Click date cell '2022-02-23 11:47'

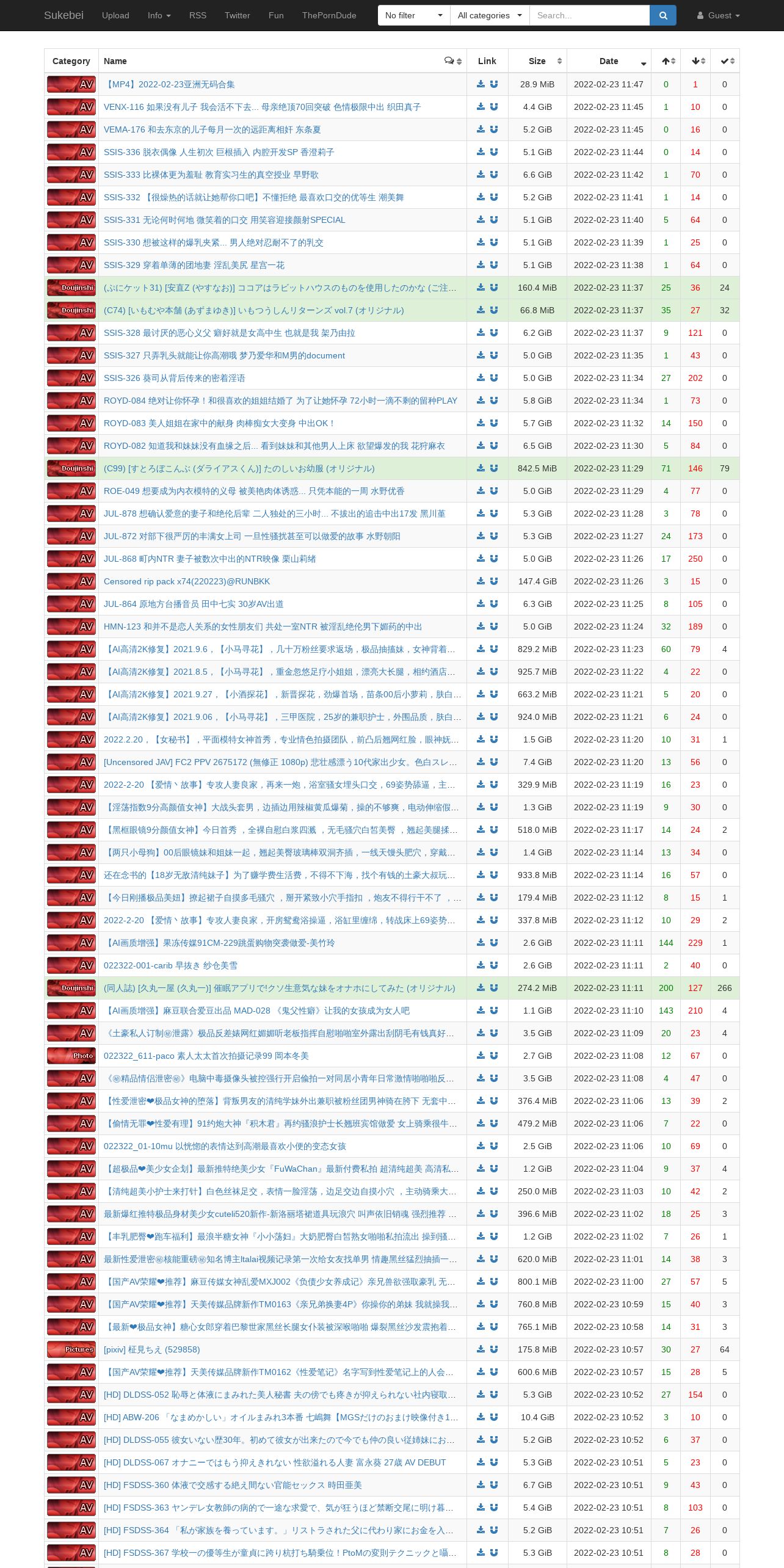[x=609, y=84]
